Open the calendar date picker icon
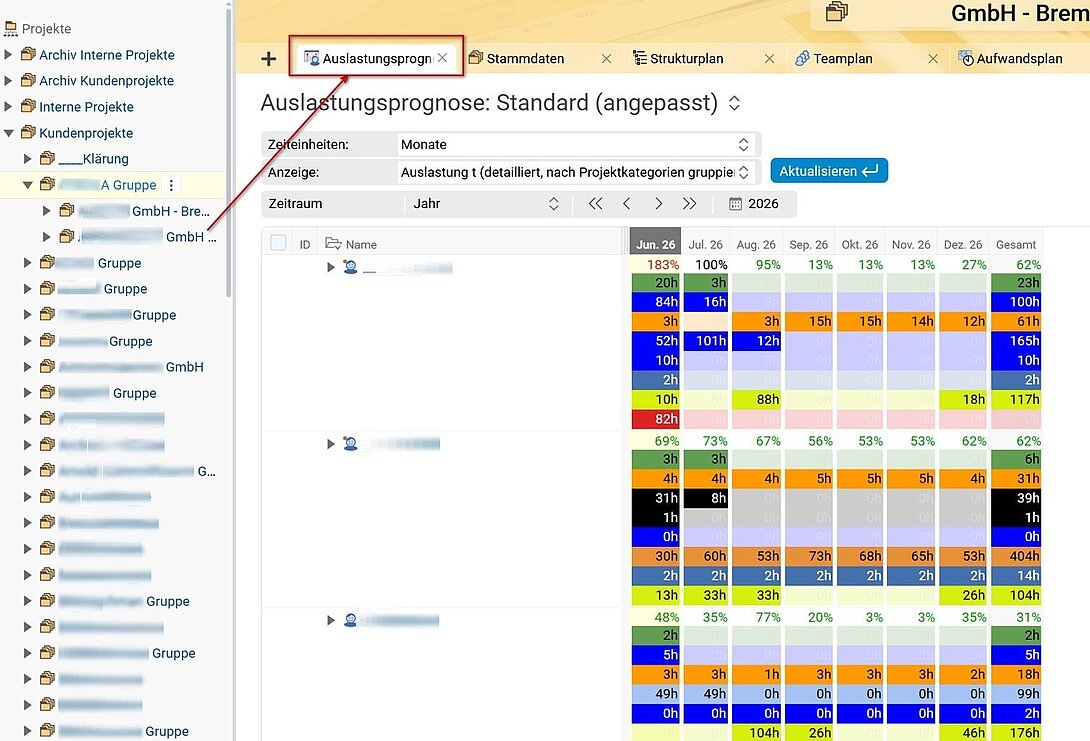Screen dimensions: 1090x741 [x=735, y=204]
